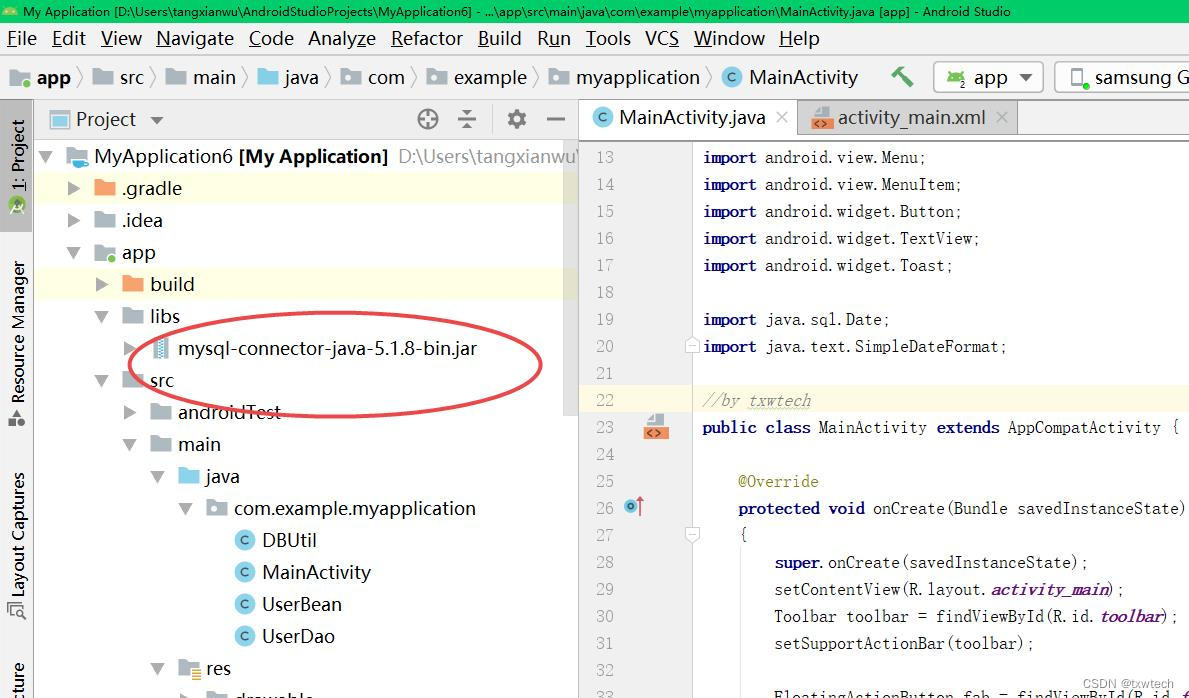
Task: Fold the onCreate method at line 27
Action: (692, 535)
